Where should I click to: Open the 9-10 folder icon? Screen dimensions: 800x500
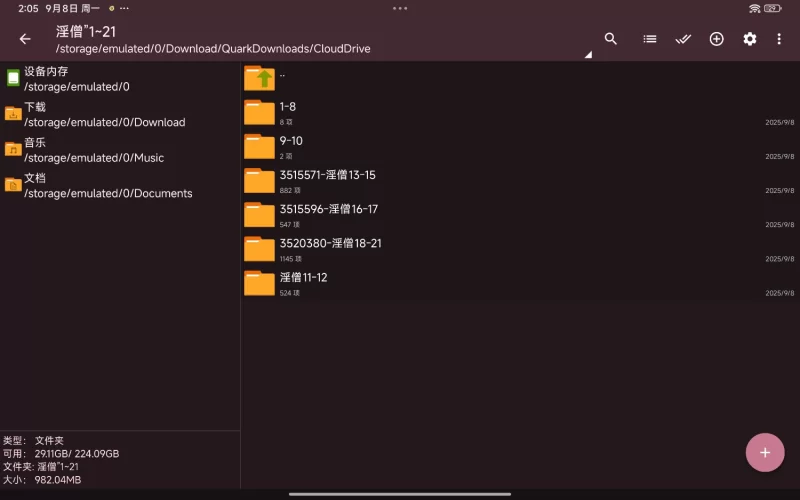pyautogui.click(x=259, y=146)
